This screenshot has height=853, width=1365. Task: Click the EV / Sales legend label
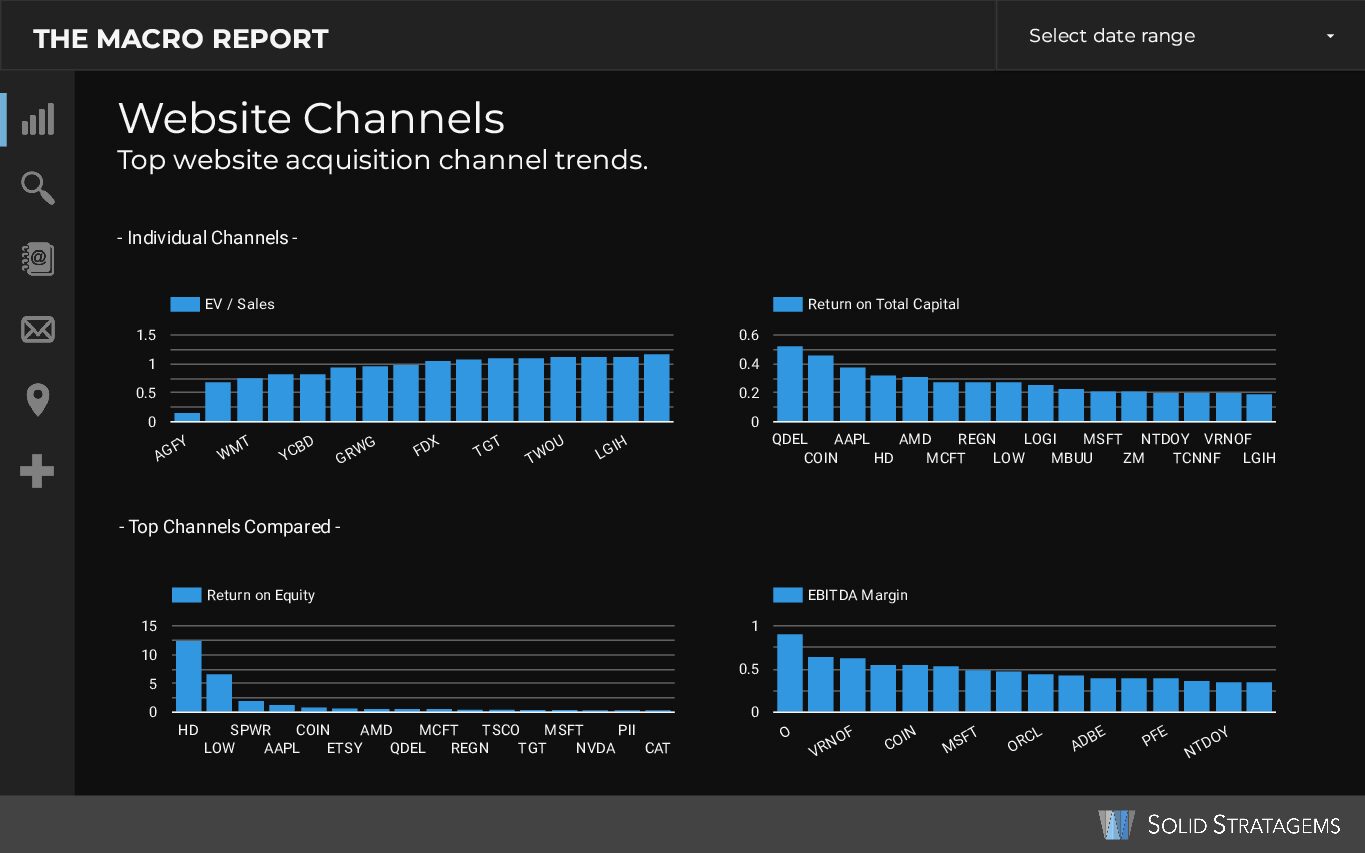pyautogui.click(x=239, y=304)
